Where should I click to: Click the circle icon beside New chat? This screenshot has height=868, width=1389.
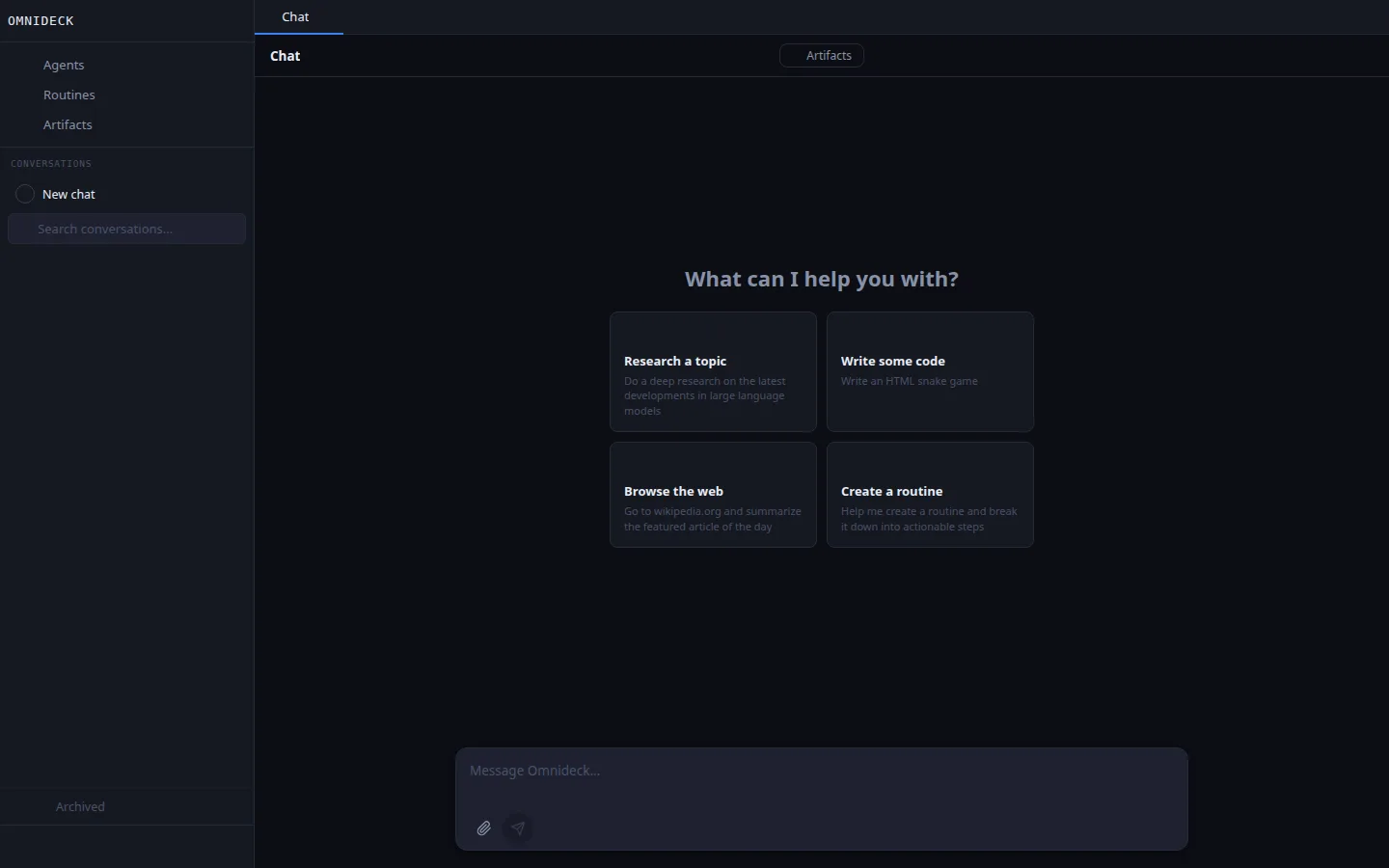click(25, 194)
